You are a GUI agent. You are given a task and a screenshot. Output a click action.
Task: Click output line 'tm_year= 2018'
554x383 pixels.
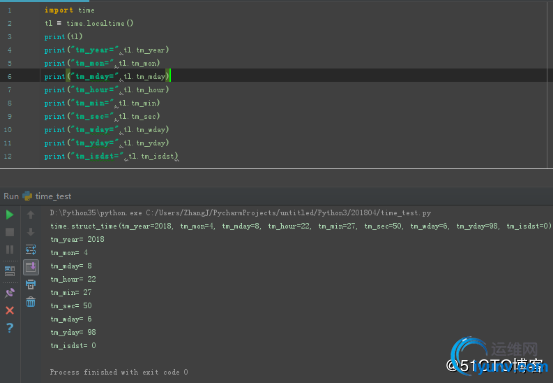click(x=77, y=239)
